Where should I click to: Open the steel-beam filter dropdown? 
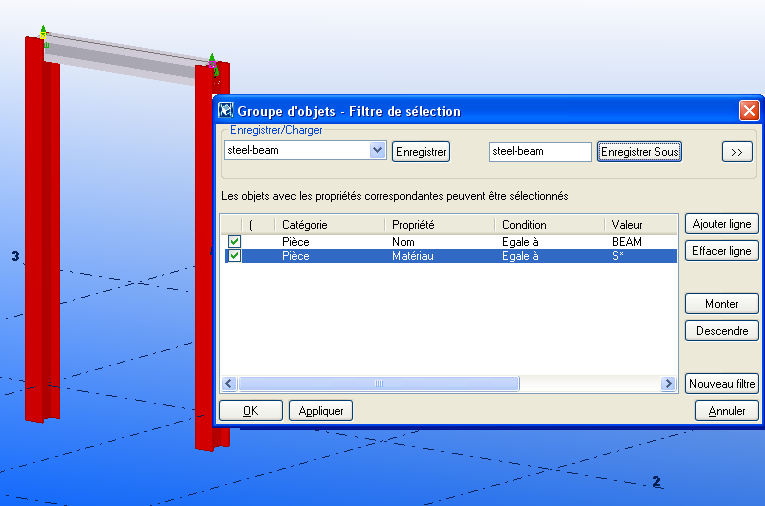click(x=377, y=150)
